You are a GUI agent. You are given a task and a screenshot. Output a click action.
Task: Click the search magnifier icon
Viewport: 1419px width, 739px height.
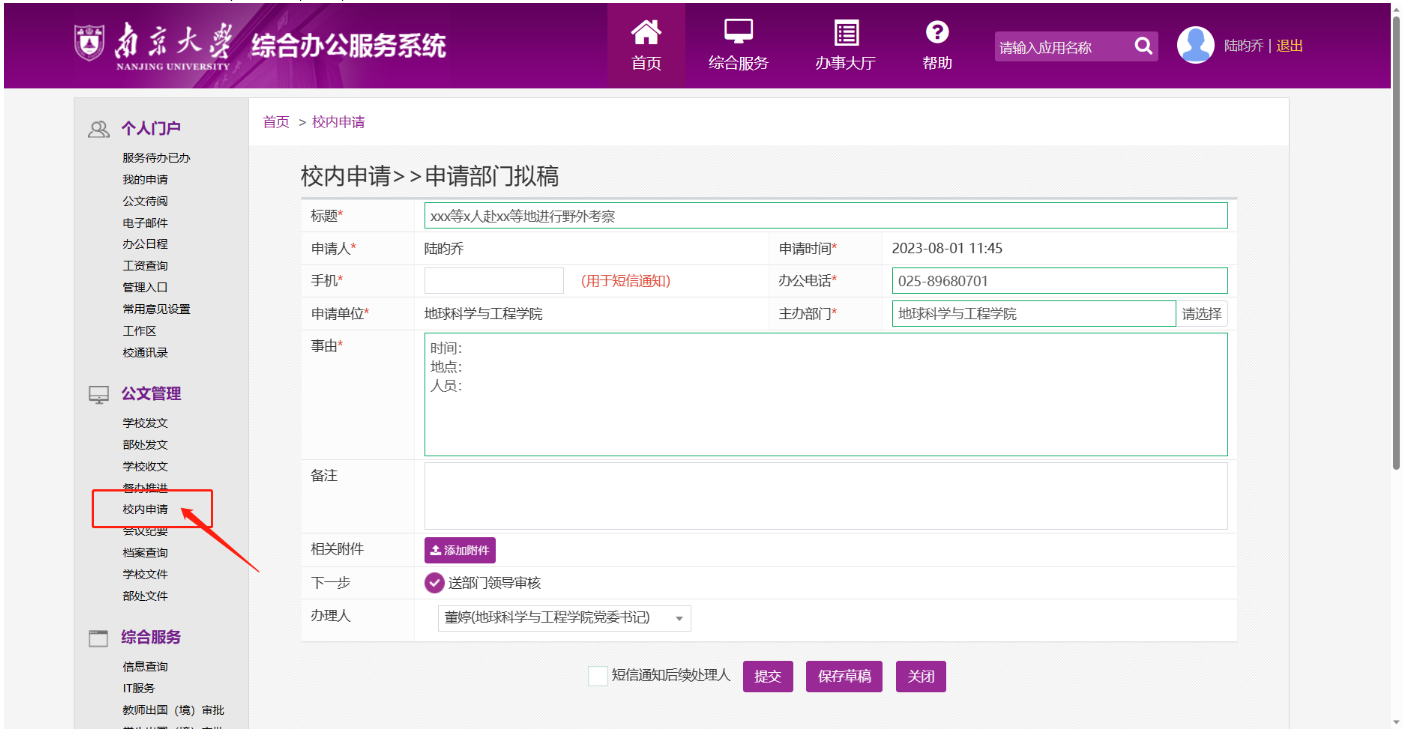1143,46
